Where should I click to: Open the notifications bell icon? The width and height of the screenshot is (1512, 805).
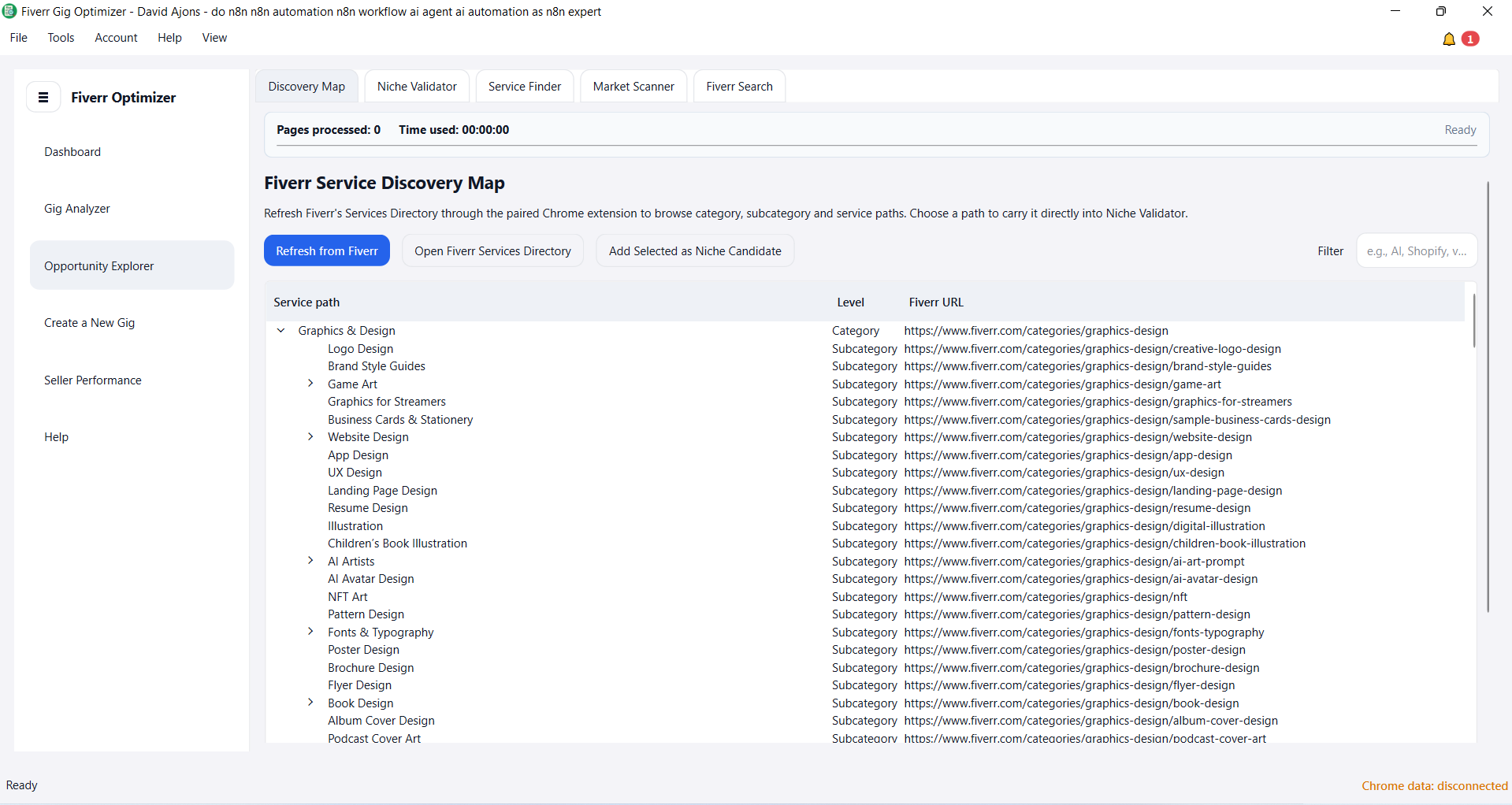tap(1448, 39)
